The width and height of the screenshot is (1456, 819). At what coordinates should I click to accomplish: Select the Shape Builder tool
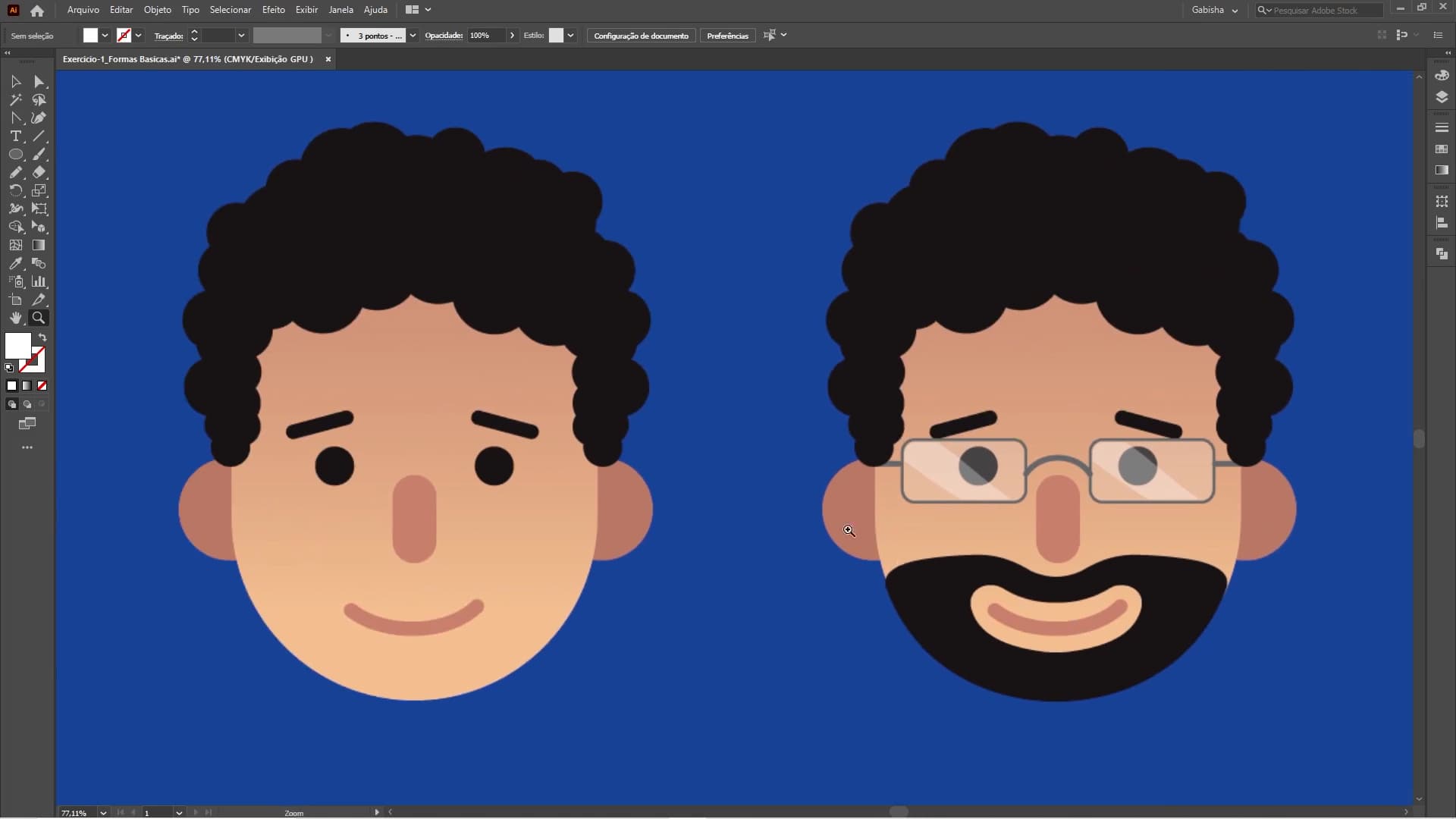[16, 227]
